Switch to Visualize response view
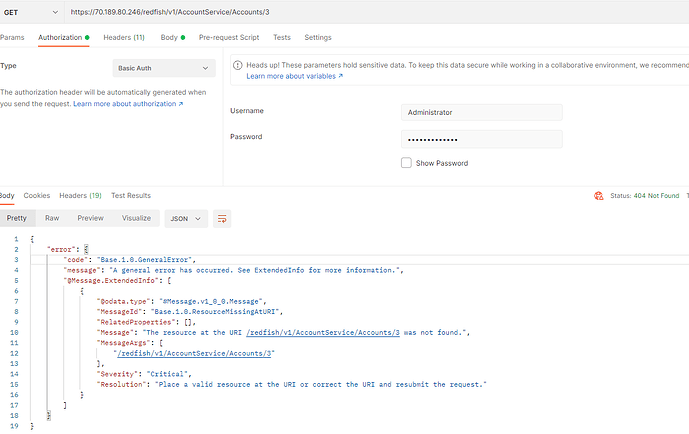 (x=136, y=218)
